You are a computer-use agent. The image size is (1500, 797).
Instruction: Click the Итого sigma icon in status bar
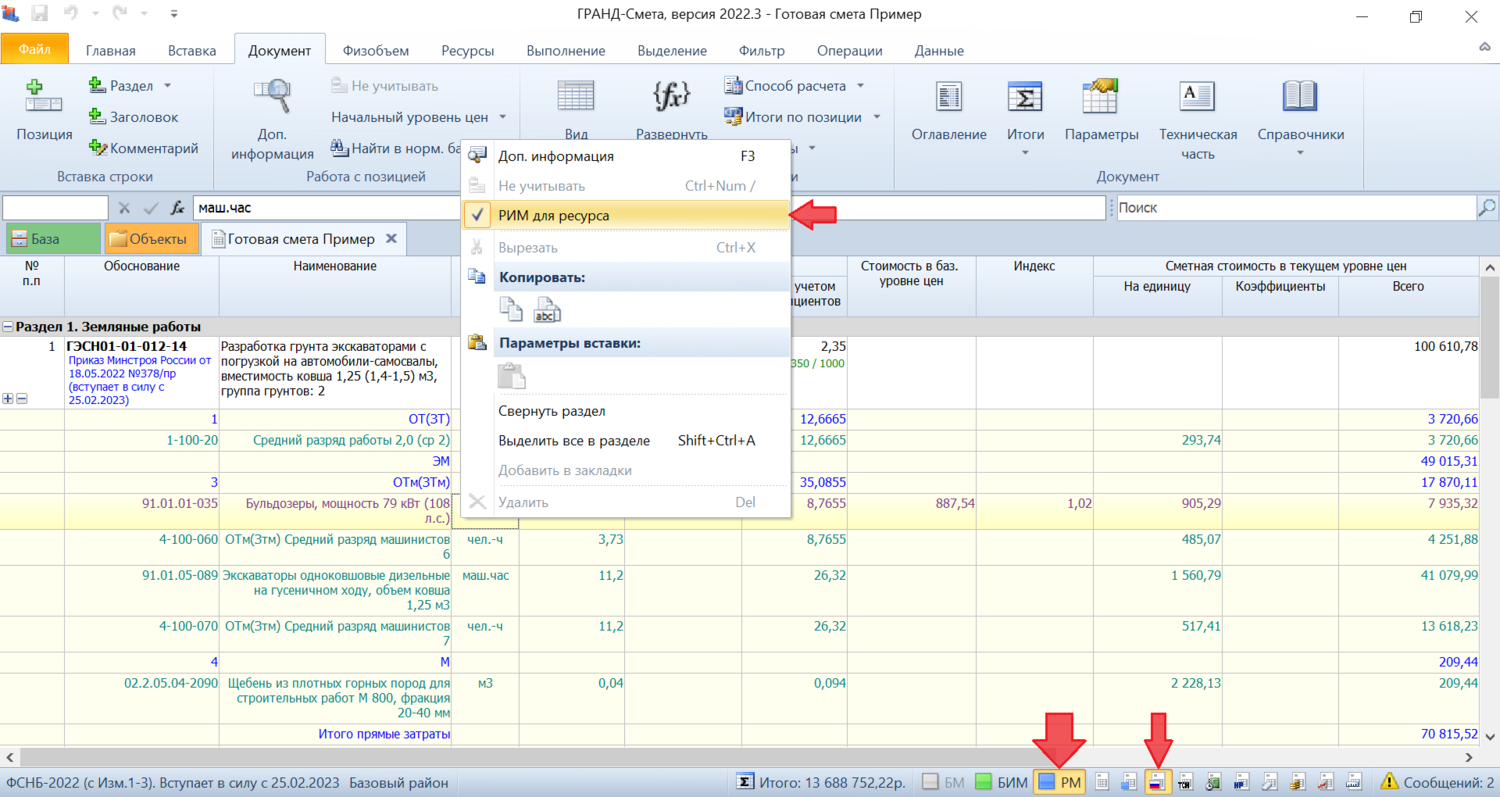click(x=745, y=782)
